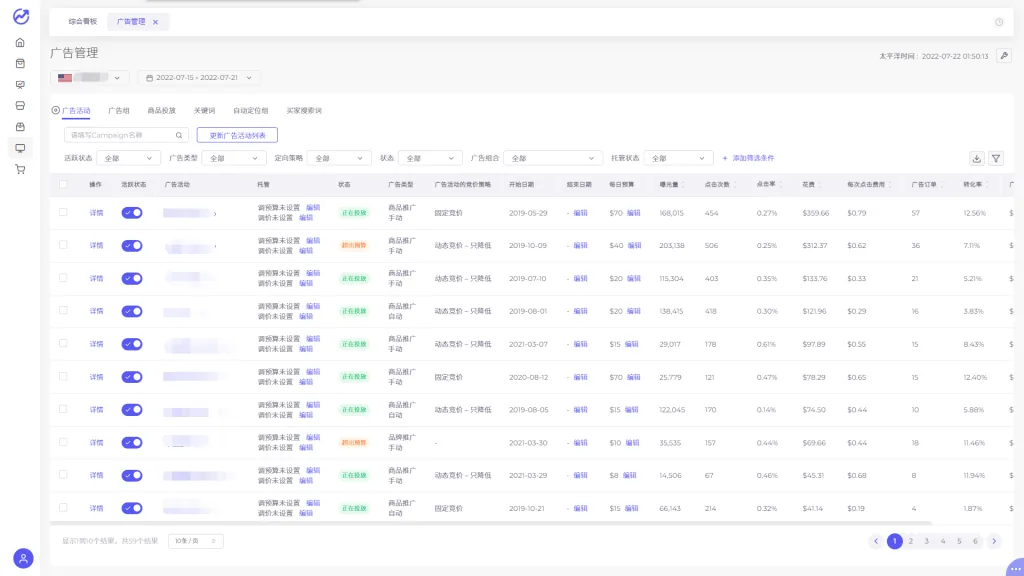Open the store sidebar icon

point(20,106)
